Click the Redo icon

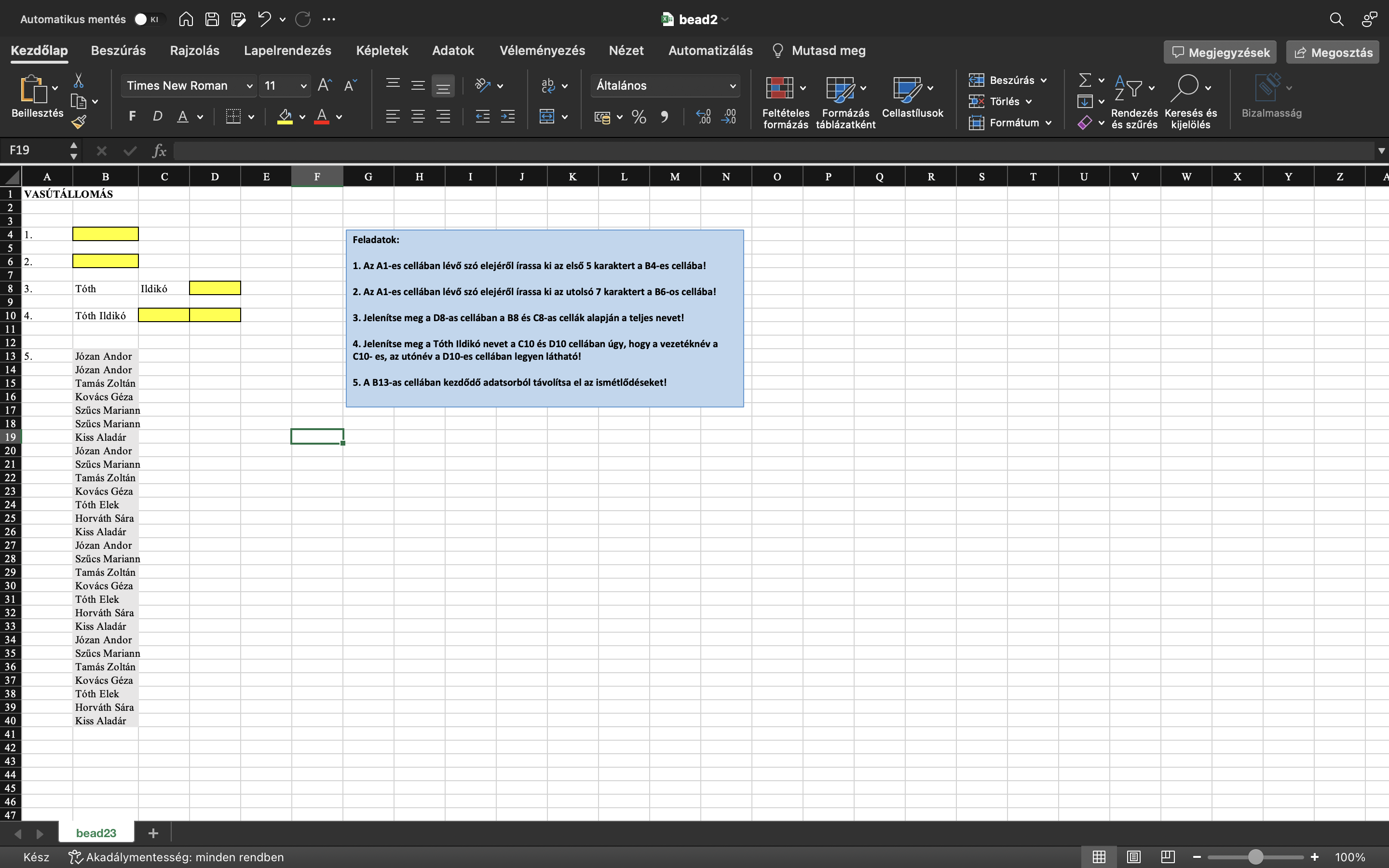[303, 19]
